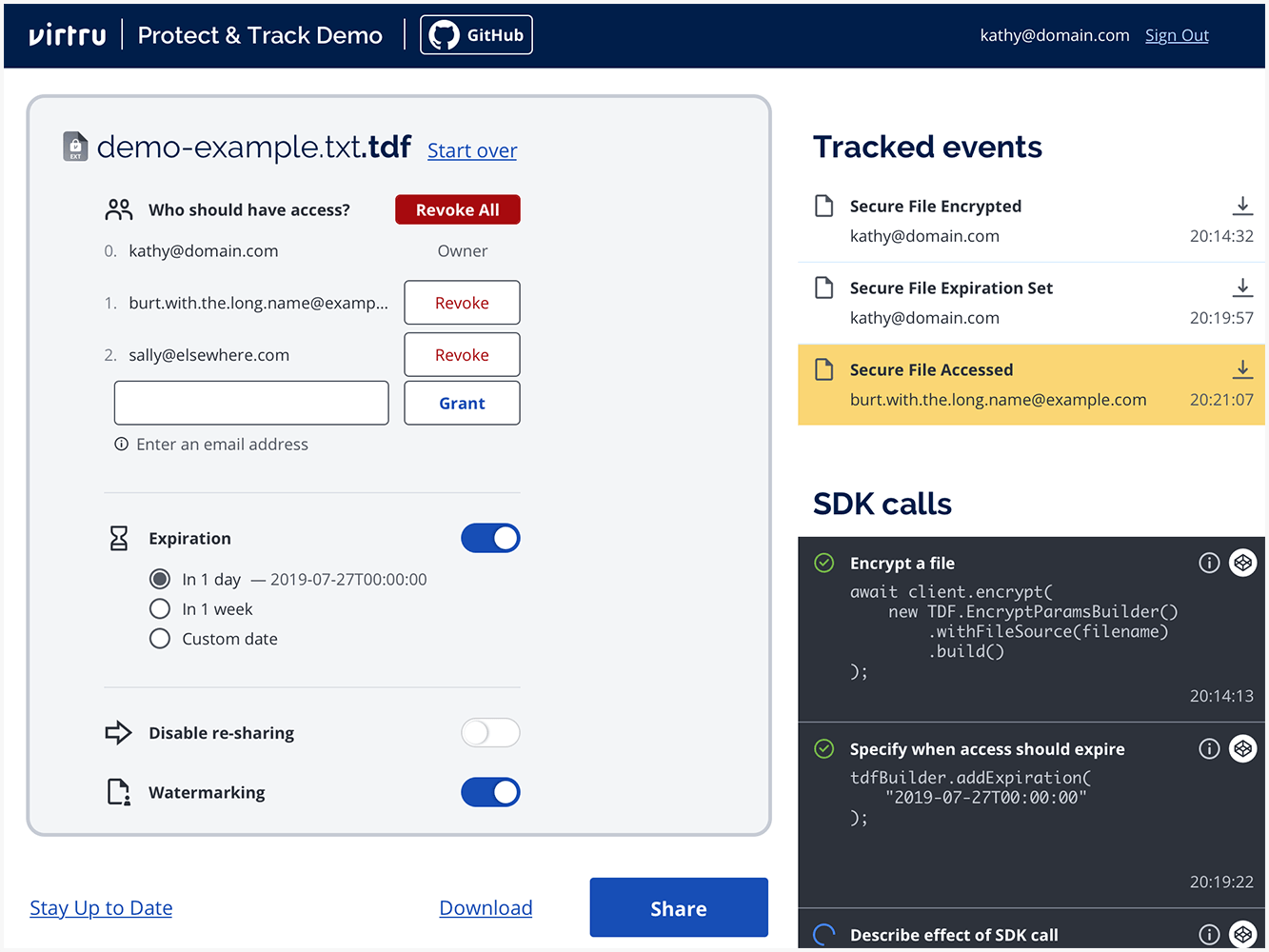This screenshot has width=1269, height=952.
Task: Download the Secure File Expiration Set event record
Action: pyautogui.click(x=1242, y=288)
